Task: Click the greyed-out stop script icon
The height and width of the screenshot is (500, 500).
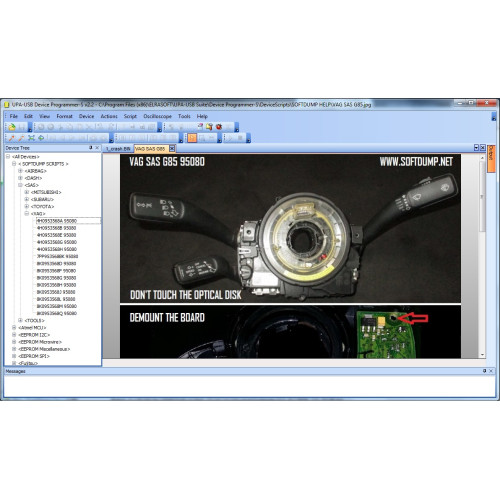Action: 240,138
